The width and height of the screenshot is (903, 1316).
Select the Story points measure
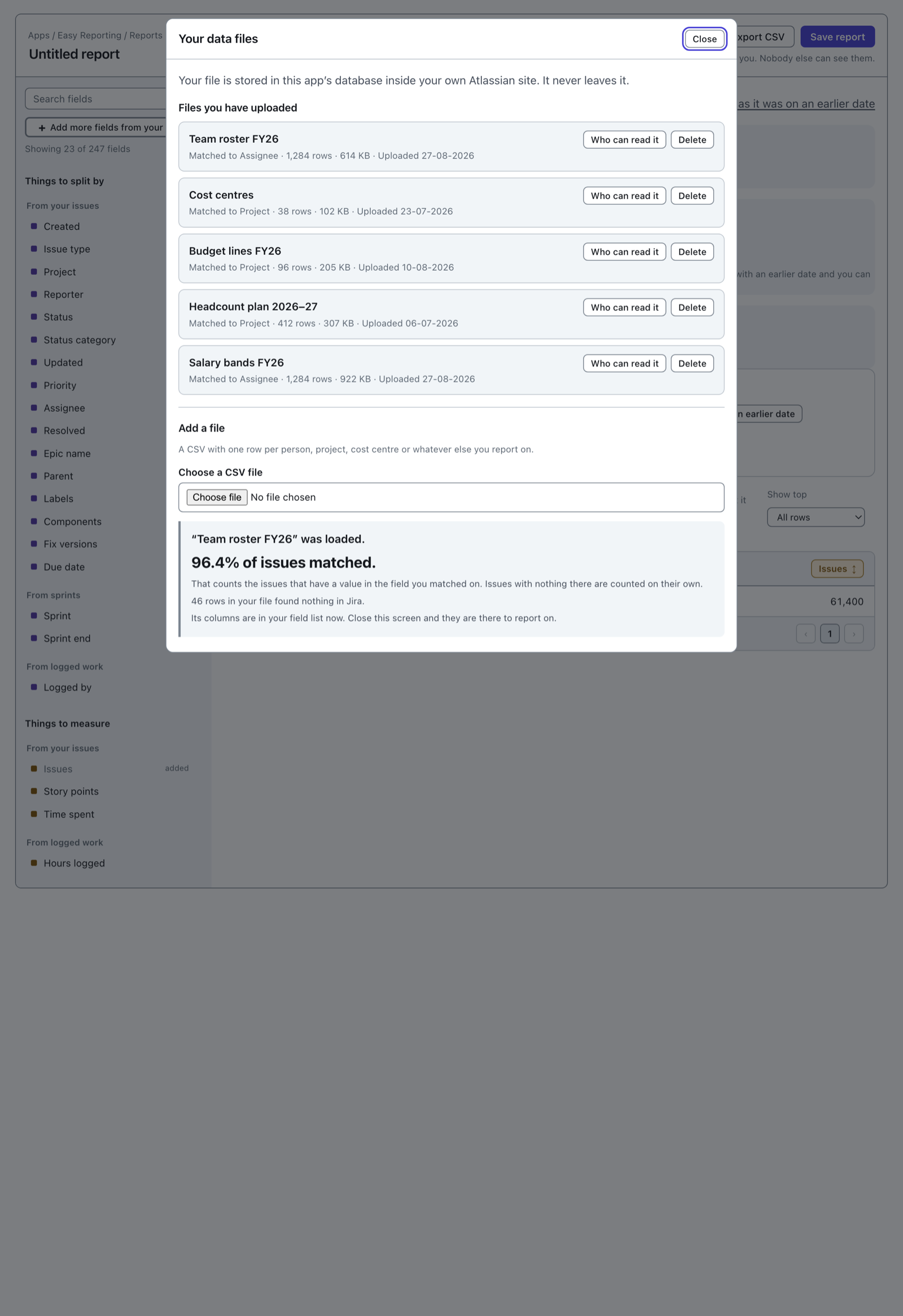pos(71,791)
